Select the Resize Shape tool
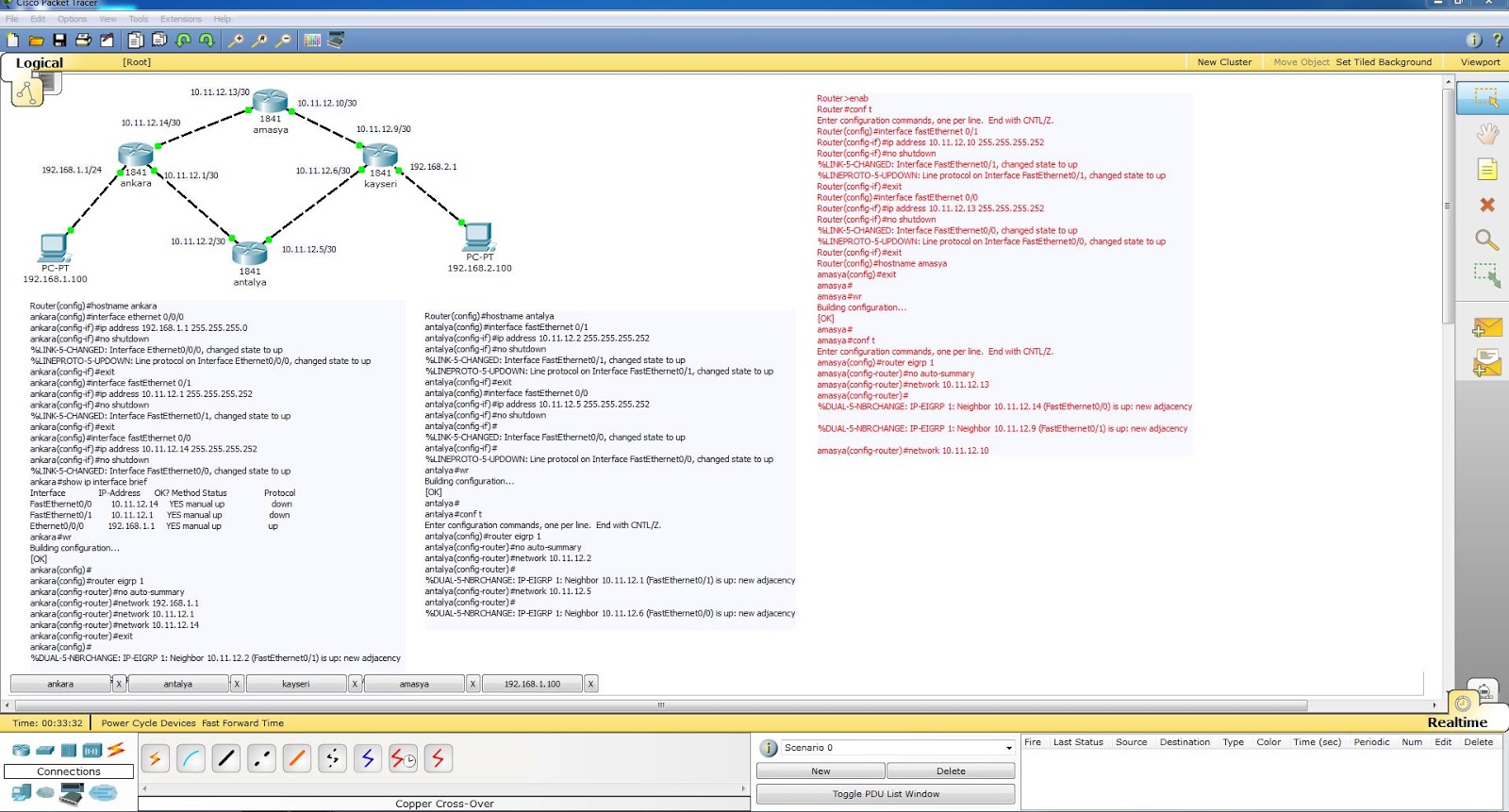Screen dimensions: 1509x812 click(x=1487, y=275)
